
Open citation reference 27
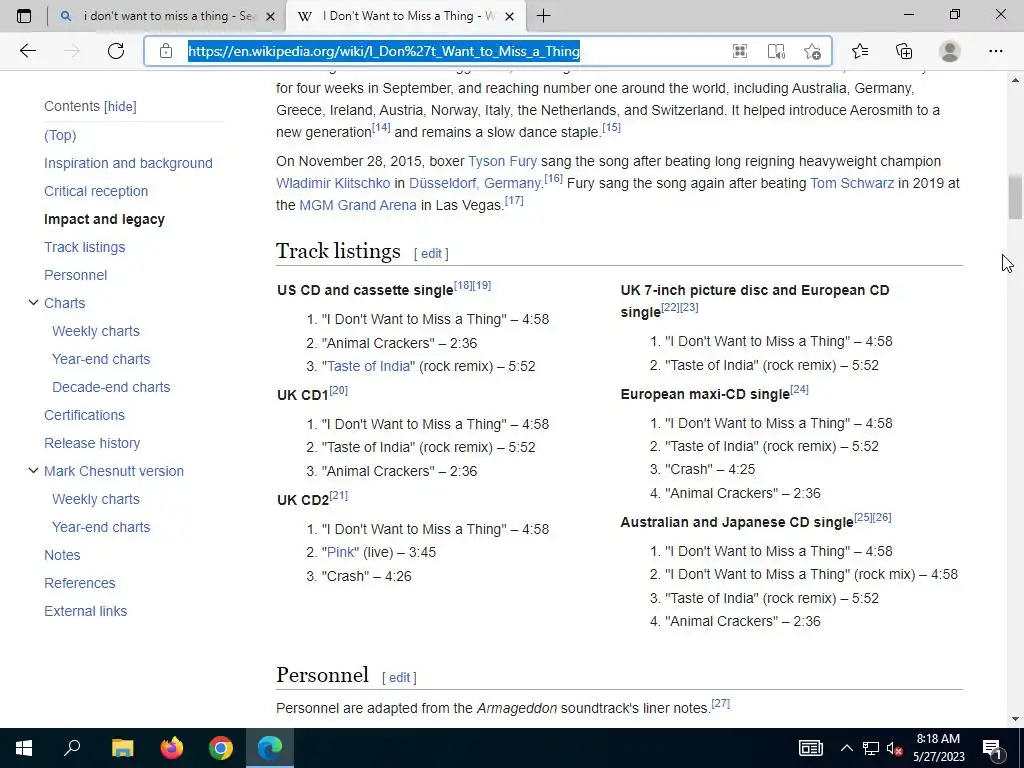[720, 703]
